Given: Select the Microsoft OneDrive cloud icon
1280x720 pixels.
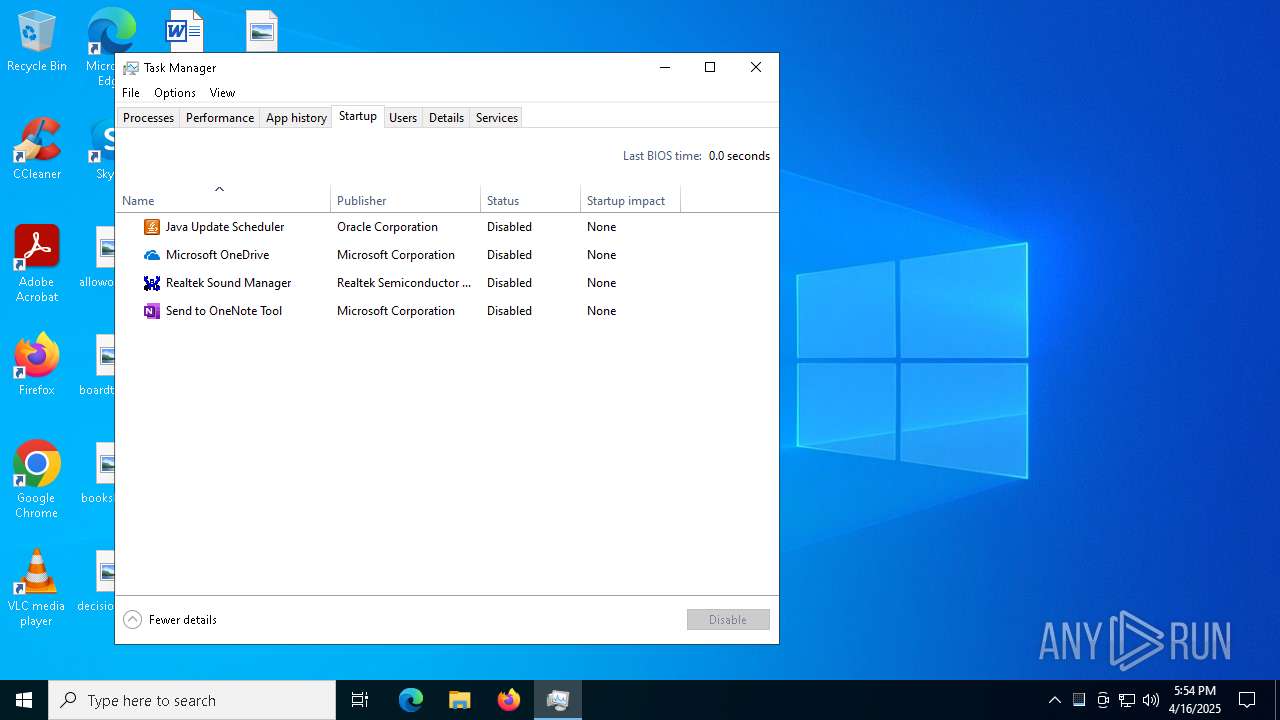Looking at the screenshot, I should pos(152,255).
